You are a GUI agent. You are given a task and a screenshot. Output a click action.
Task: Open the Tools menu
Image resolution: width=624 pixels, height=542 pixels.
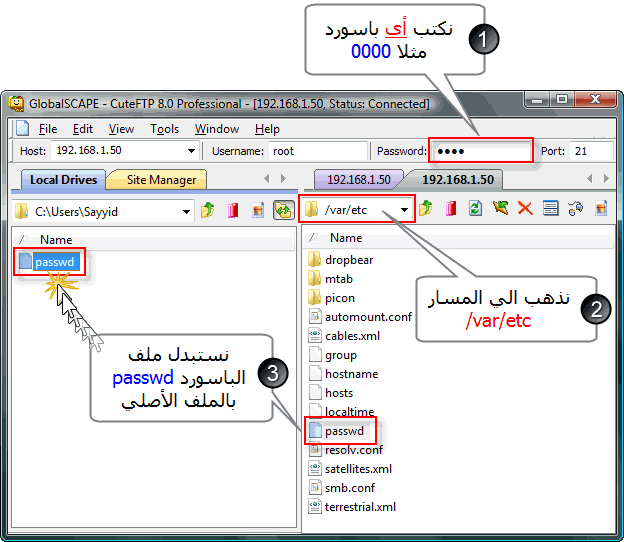click(x=164, y=129)
